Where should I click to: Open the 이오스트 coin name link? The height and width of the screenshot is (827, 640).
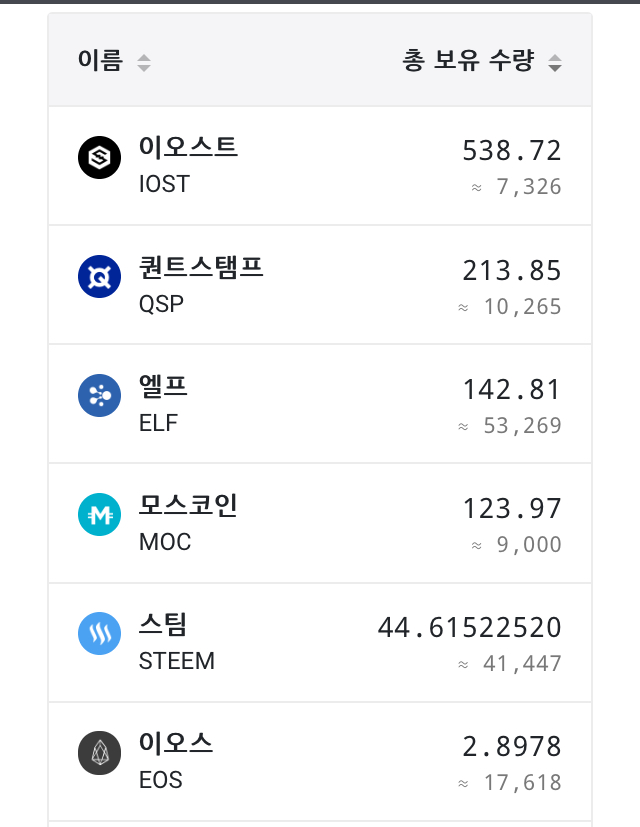point(188,148)
